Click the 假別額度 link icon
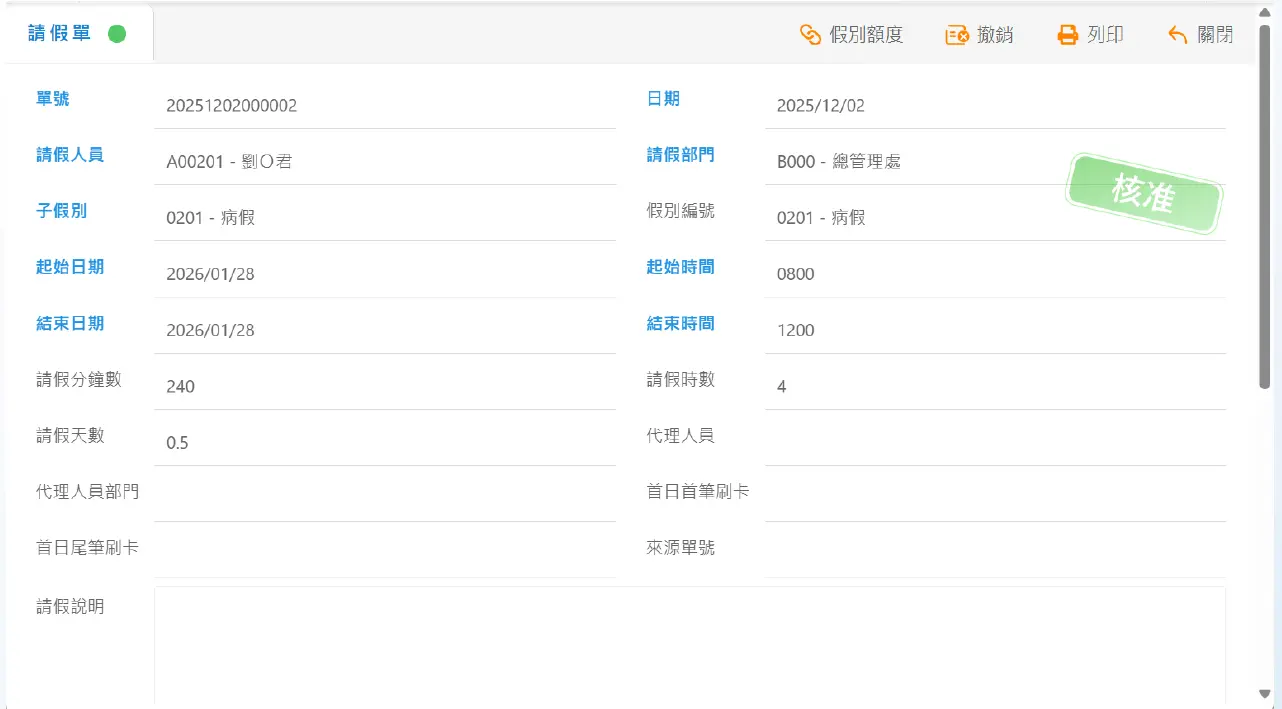This screenshot has width=1282, height=709. click(810, 35)
